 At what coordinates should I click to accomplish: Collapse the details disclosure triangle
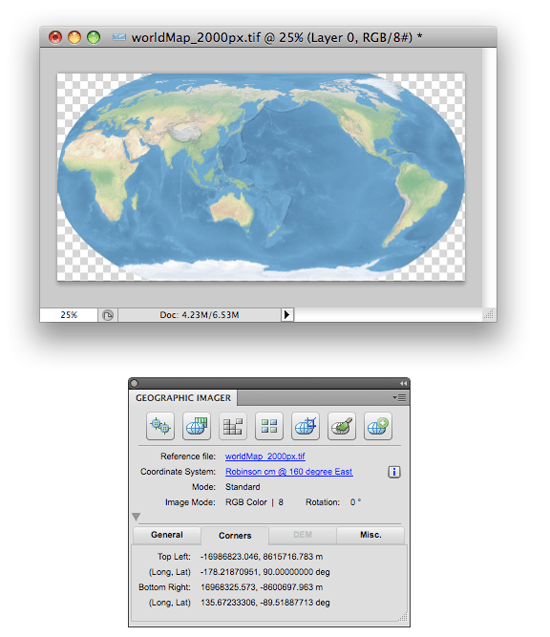(136, 517)
